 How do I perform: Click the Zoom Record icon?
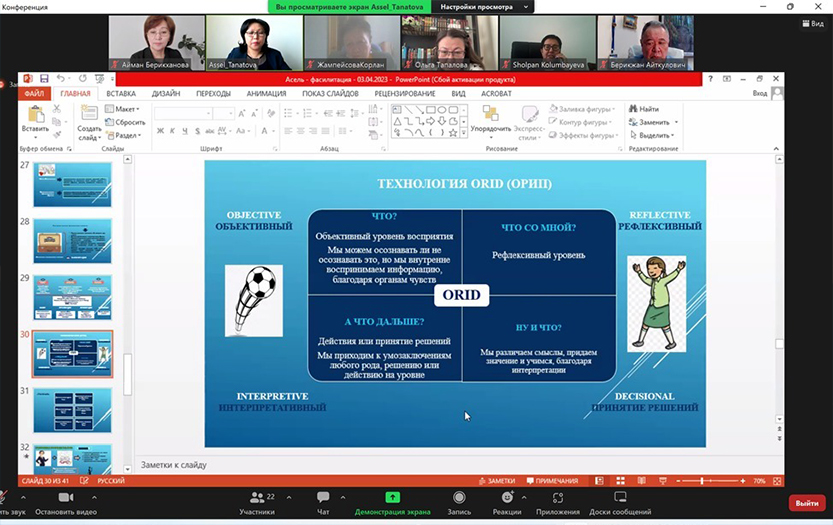click(459, 497)
